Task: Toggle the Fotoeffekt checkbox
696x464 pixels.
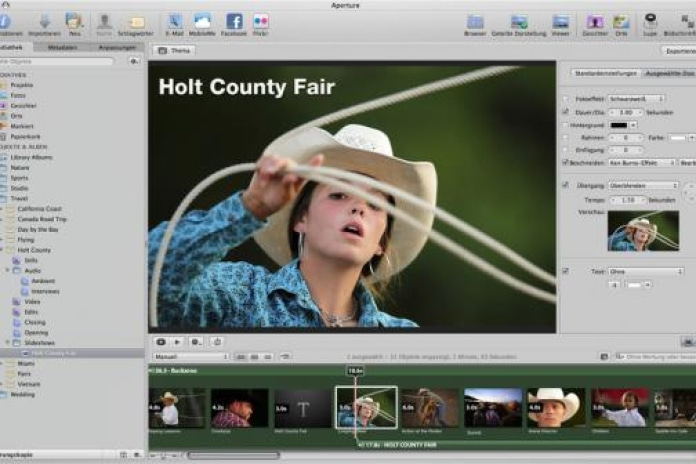Action: click(566, 99)
